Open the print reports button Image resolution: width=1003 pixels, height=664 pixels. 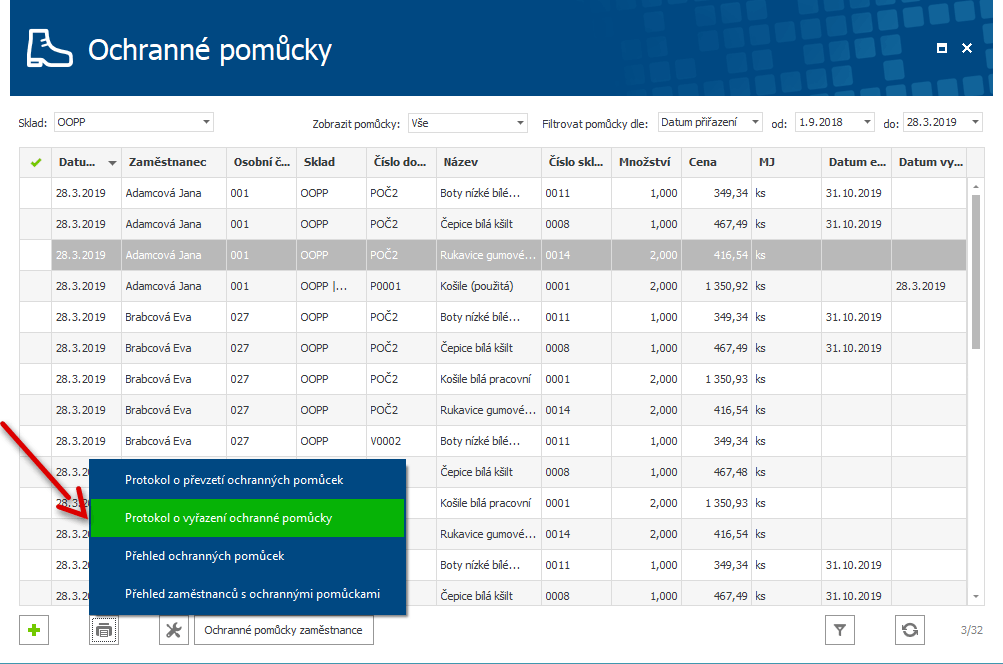point(104,630)
